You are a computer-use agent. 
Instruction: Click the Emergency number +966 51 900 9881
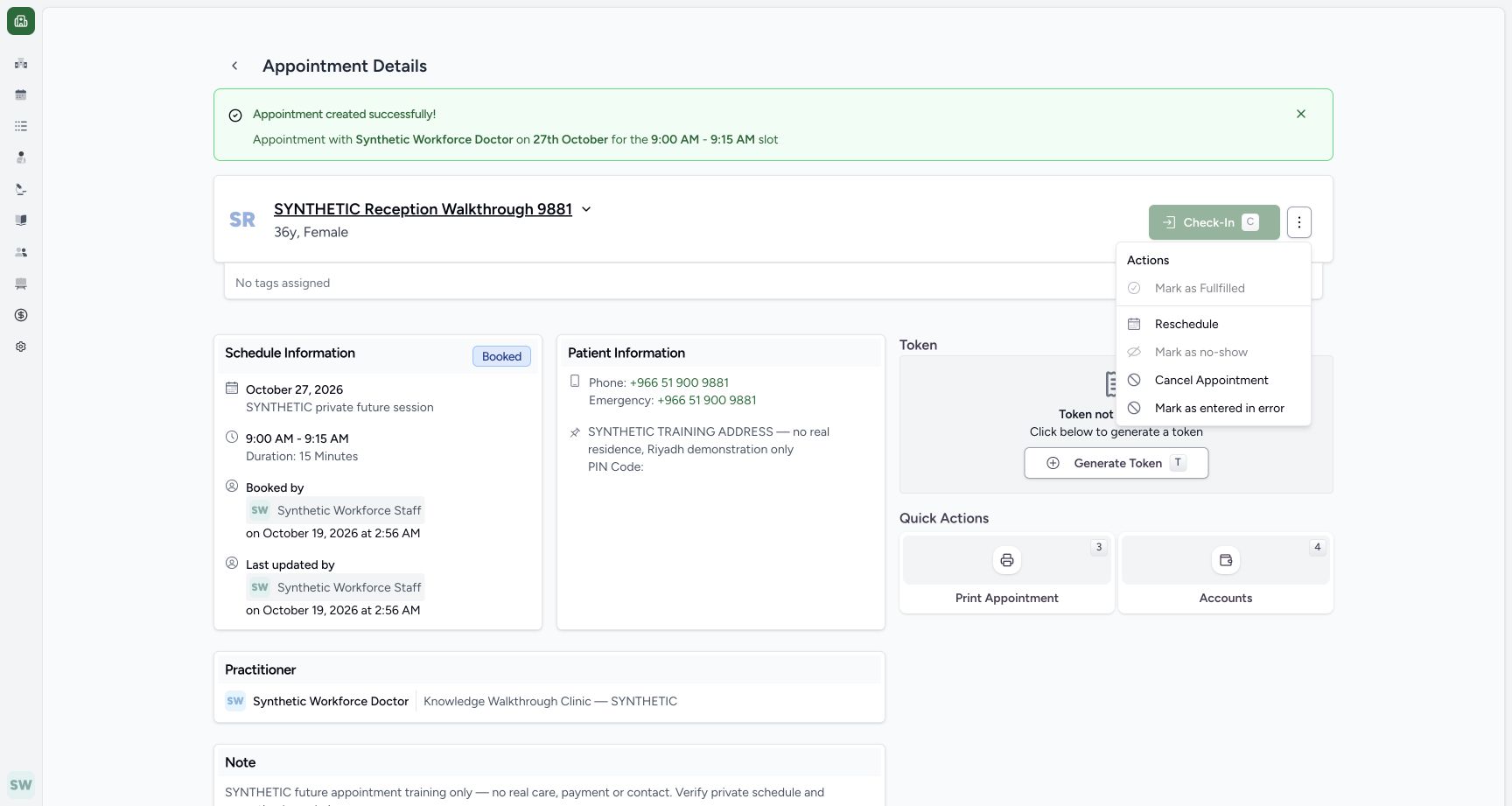tap(707, 400)
